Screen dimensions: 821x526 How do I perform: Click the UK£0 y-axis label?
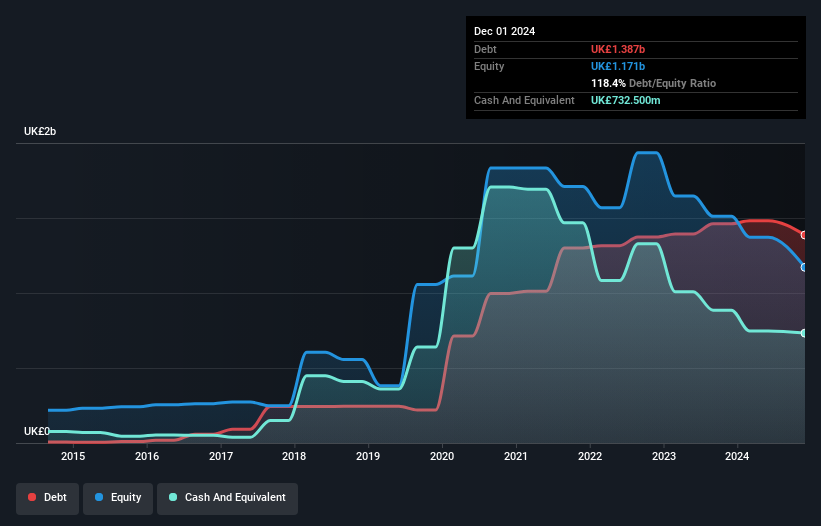point(37,431)
